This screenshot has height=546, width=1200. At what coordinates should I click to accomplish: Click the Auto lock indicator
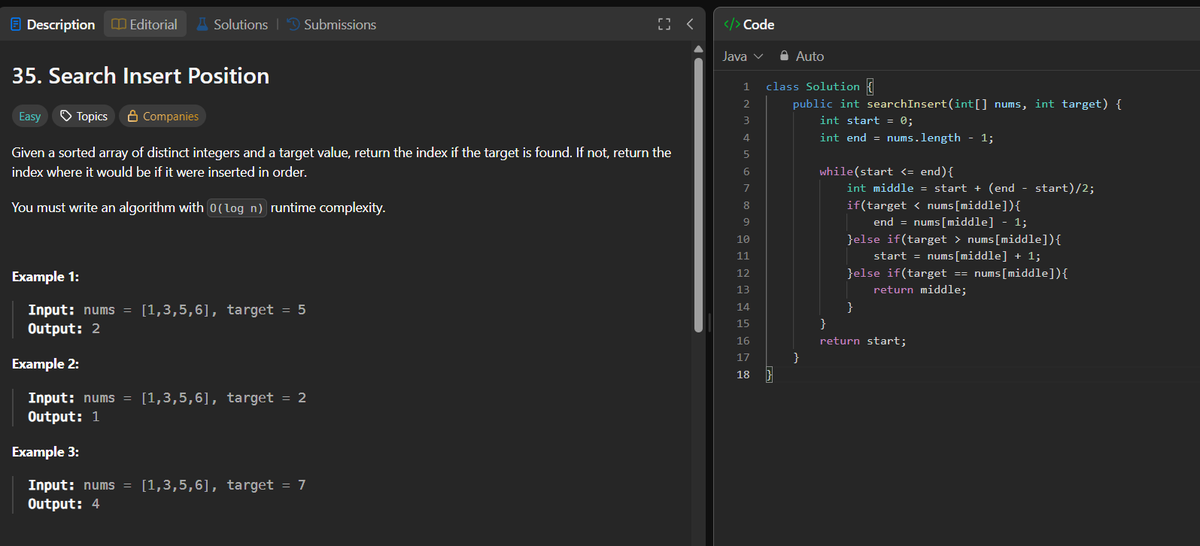(x=802, y=56)
